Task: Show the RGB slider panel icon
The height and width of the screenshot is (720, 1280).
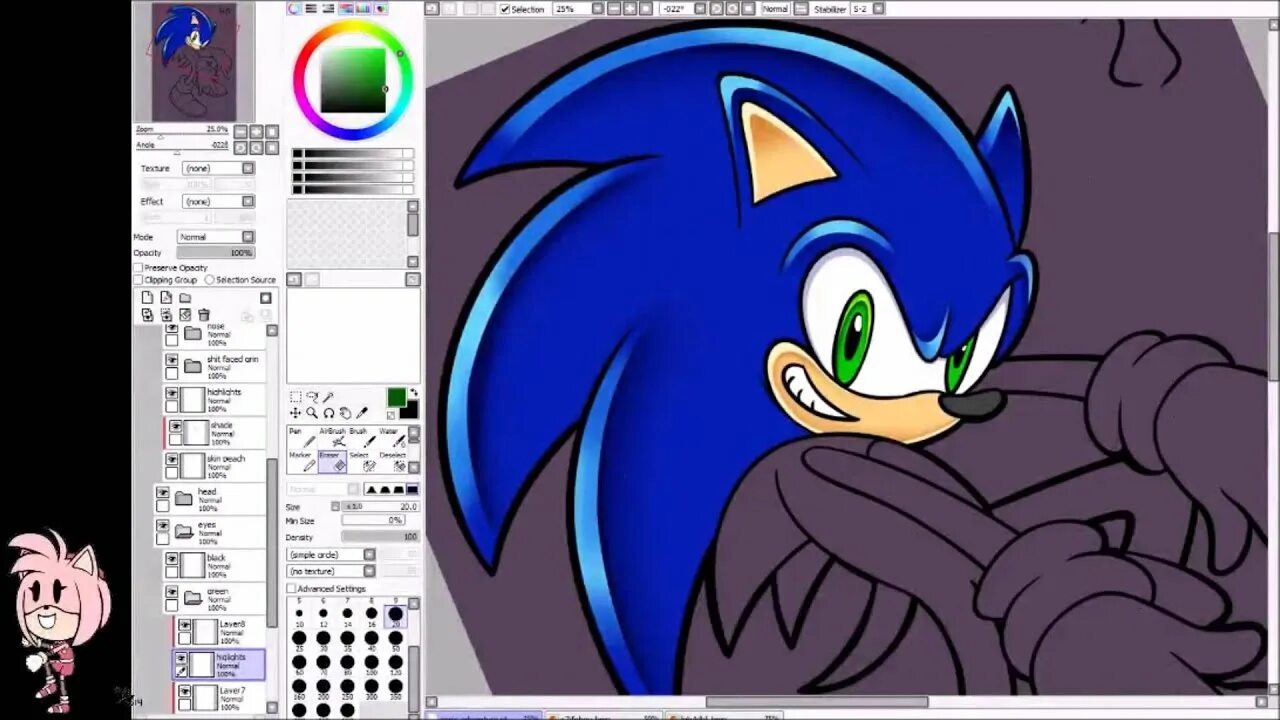Action: [x=311, y=9]
